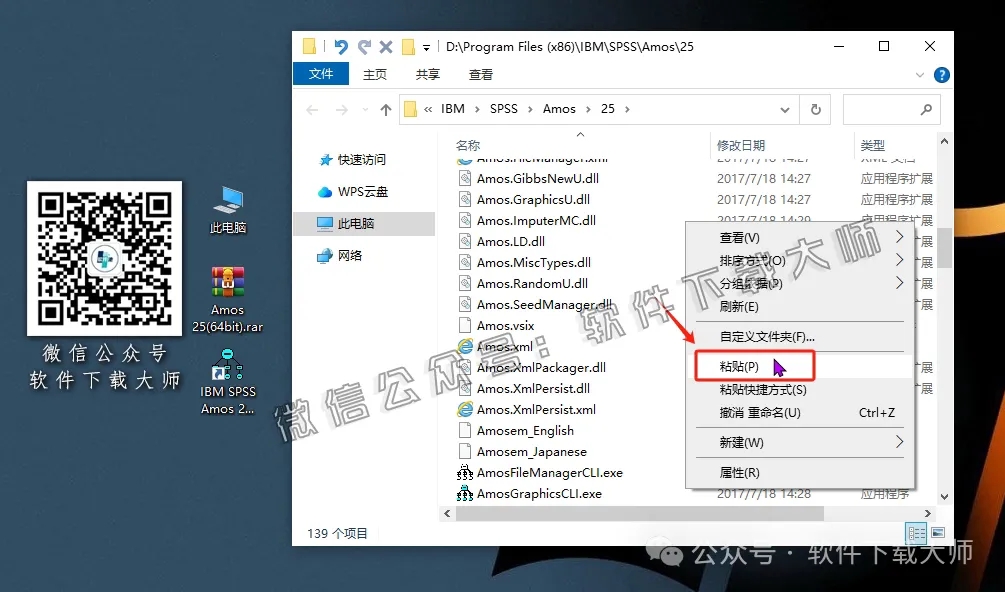Switch to details view with the list toggle
Viewport: 1005px width, 592px height.
(916, 532)
